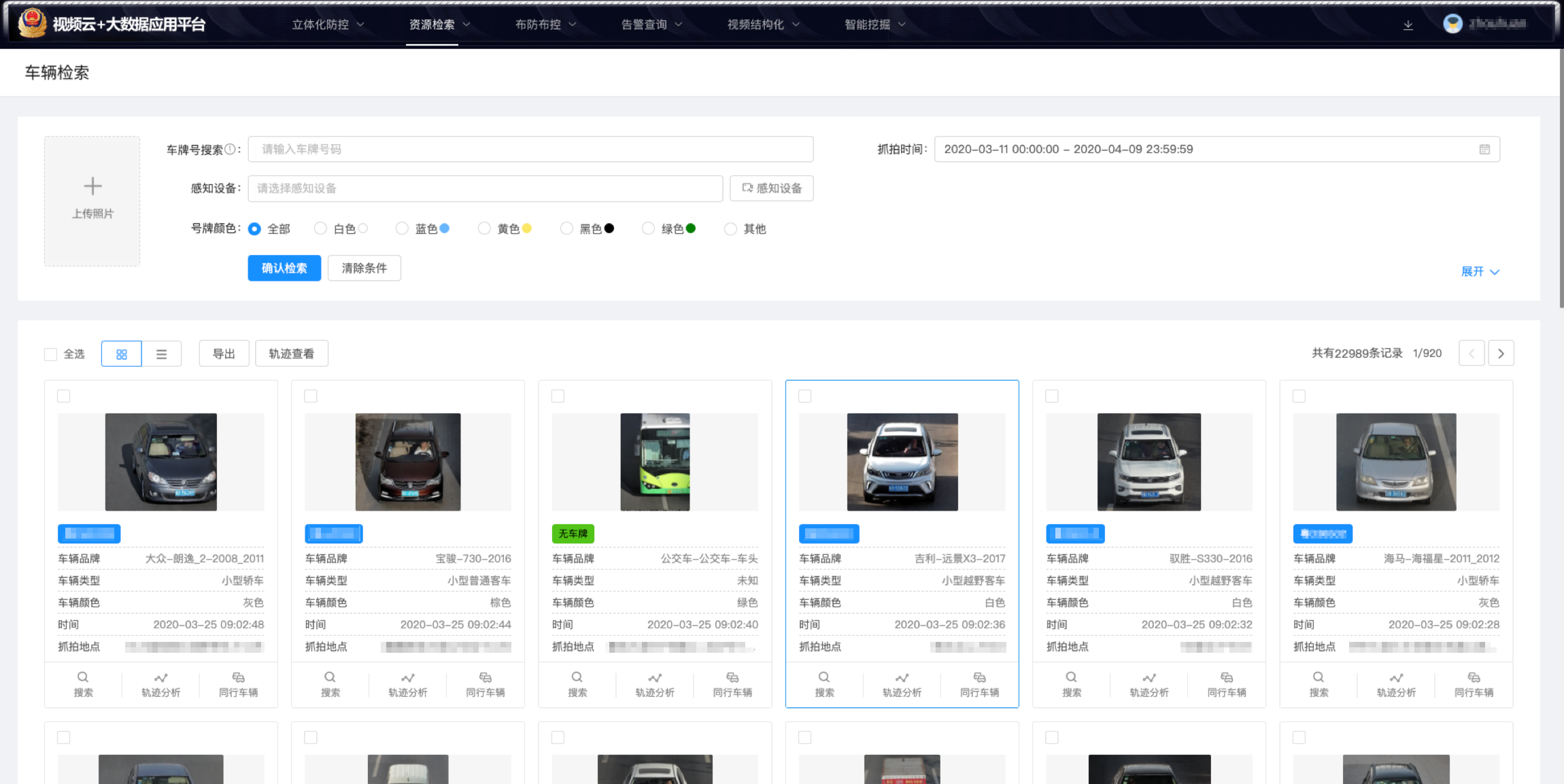
Task: Expand more filters with 展开
Action: 1480,271
